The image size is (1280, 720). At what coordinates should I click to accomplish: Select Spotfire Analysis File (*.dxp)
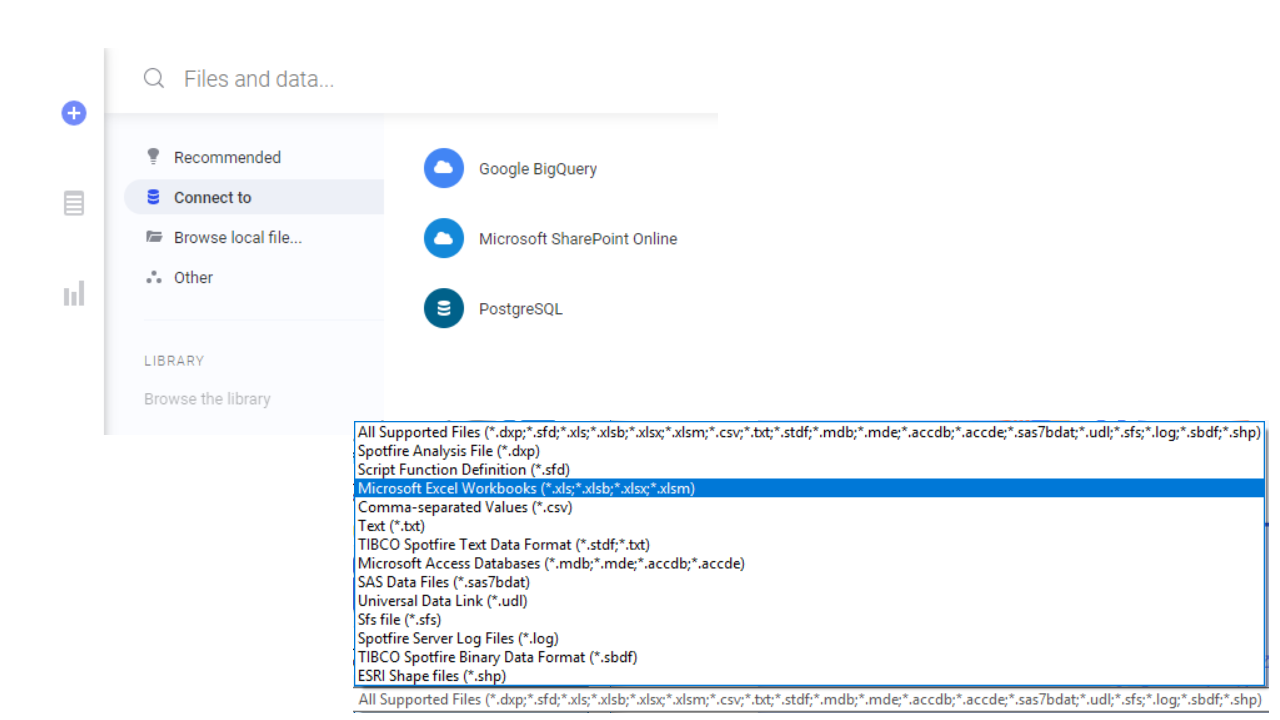click(810, 451)
